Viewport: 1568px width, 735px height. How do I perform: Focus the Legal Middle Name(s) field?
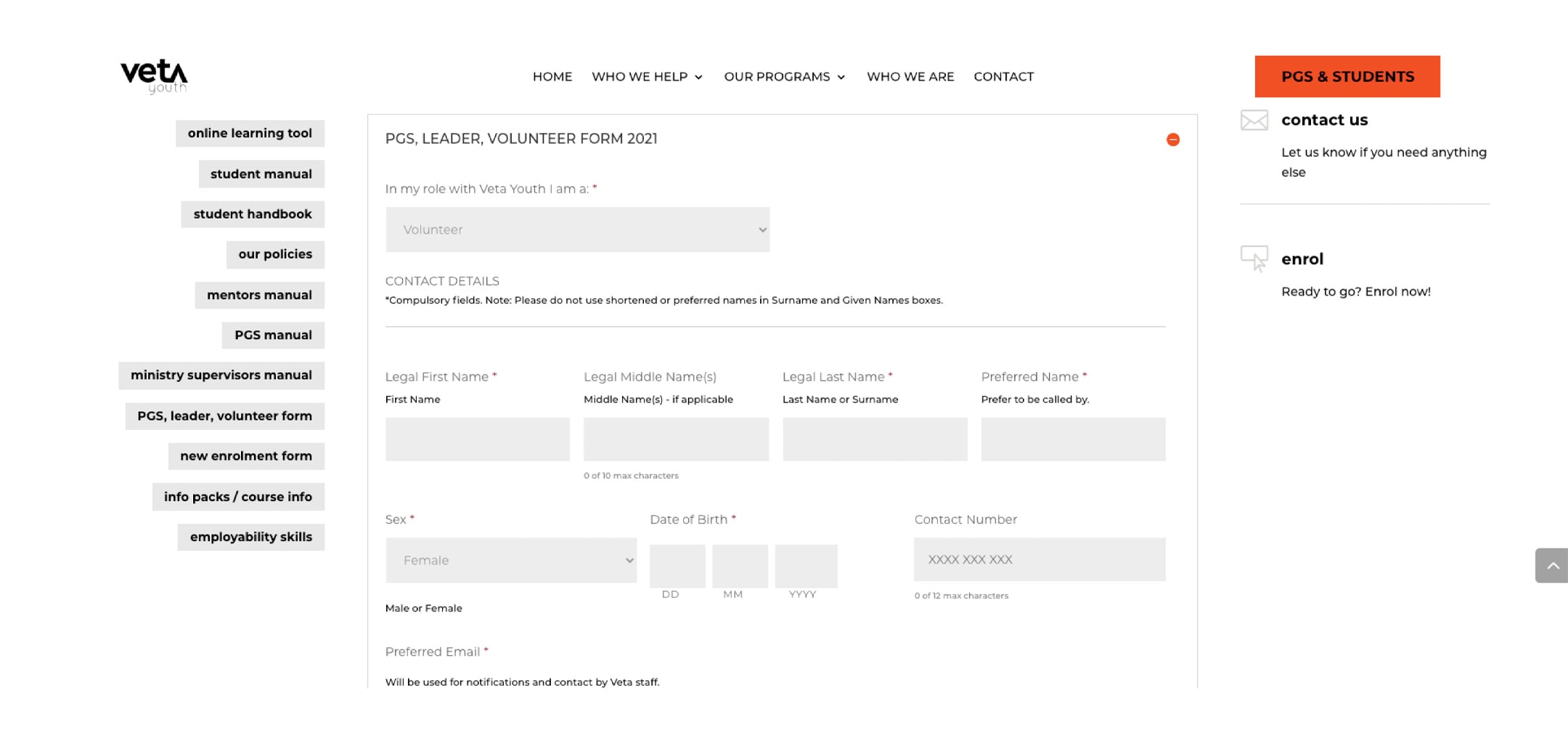676,439
